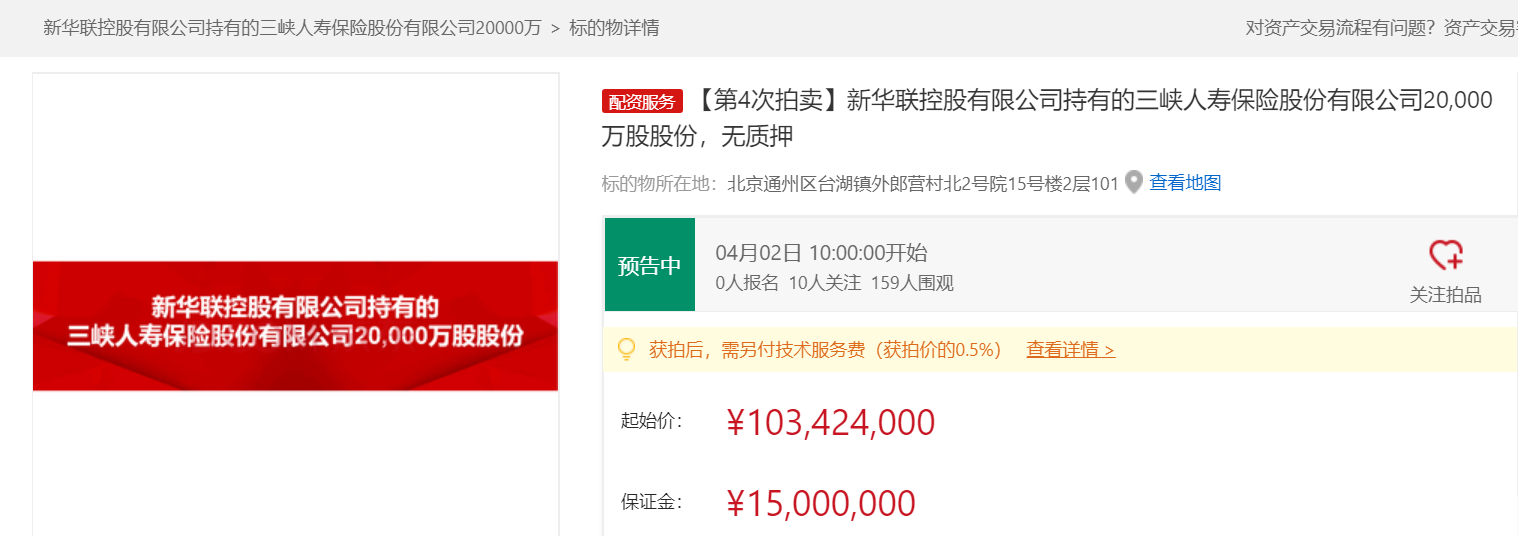The image size is (1518, 536).
Task: Click the 标的物详情 breadcrumb item
Action: click(x=614, y=28)
